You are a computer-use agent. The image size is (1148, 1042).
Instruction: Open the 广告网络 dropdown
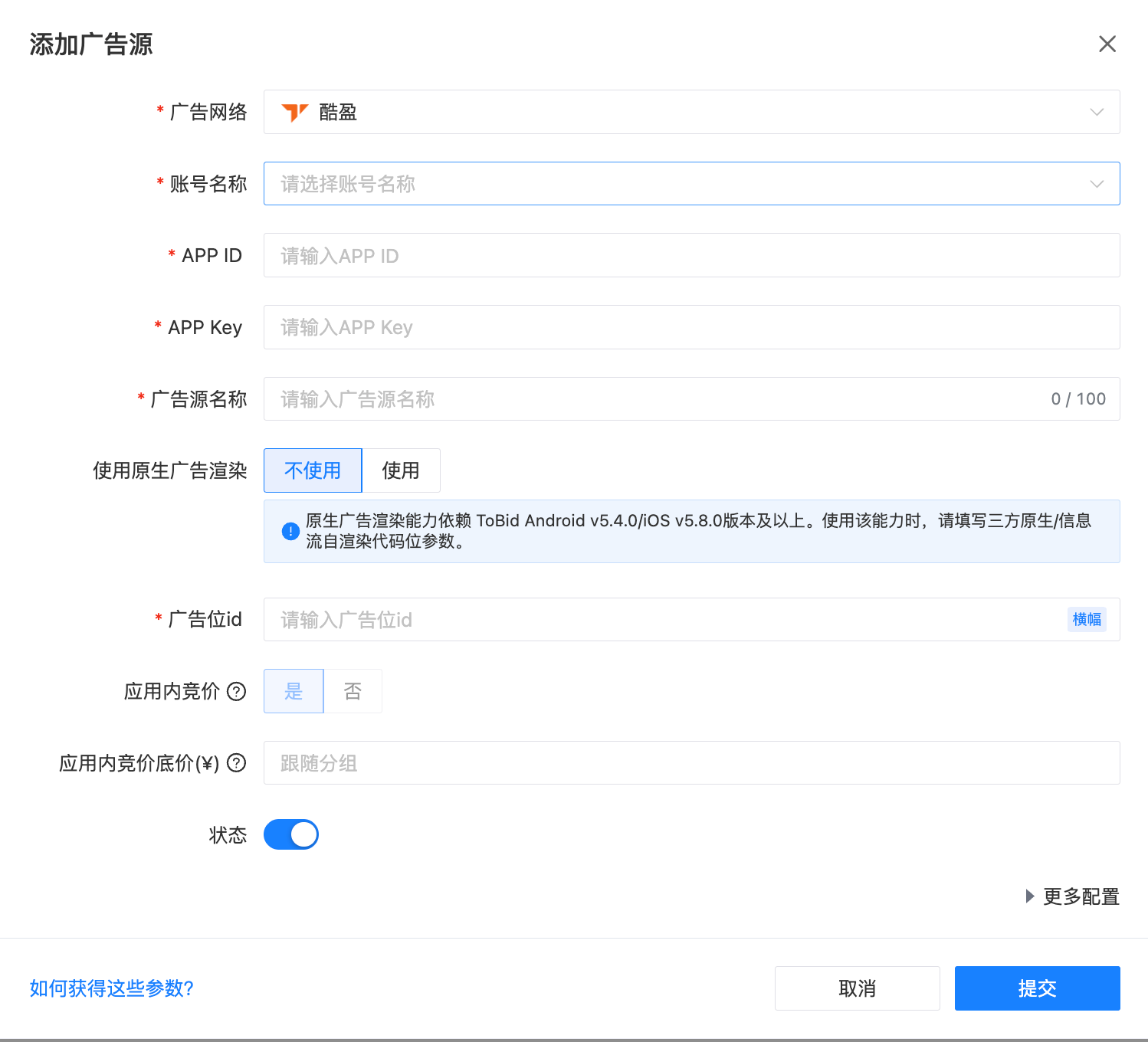click(x=691, y=112)
